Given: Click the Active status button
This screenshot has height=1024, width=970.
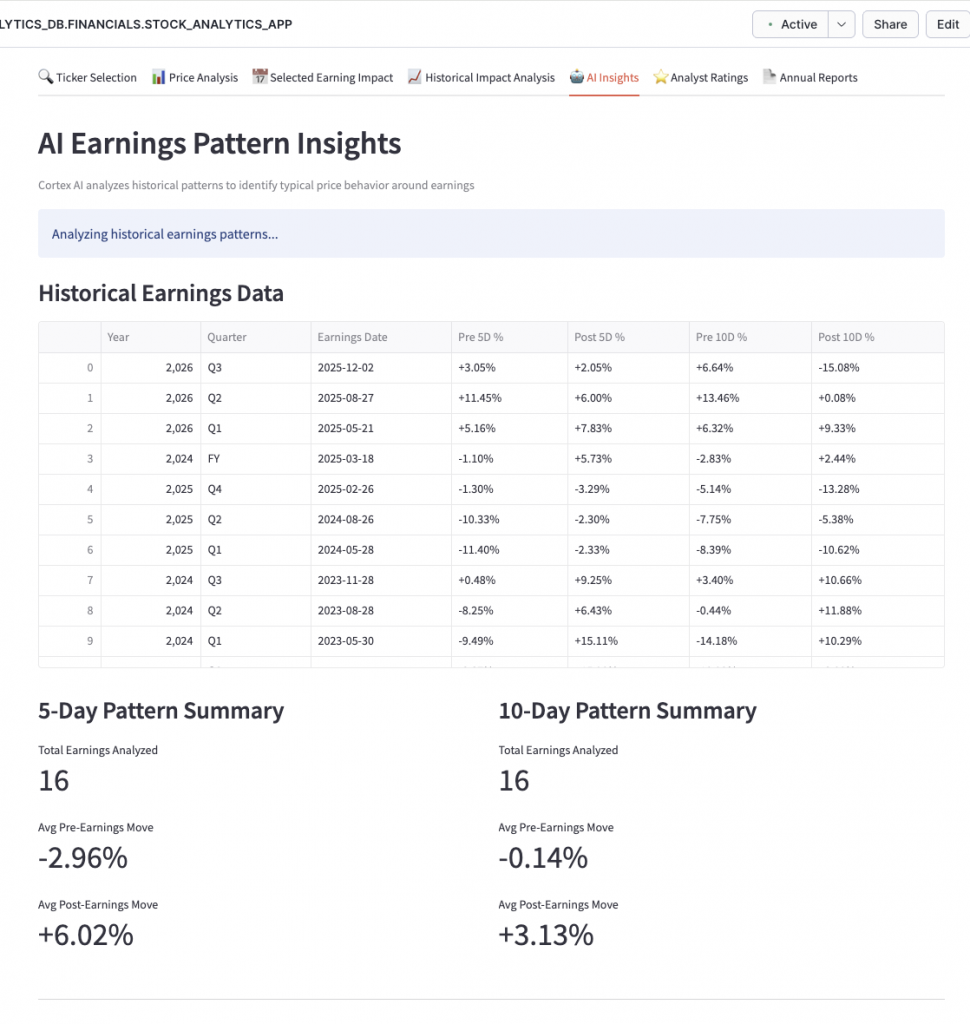Looking at the screenshot, I should point(791,24).
